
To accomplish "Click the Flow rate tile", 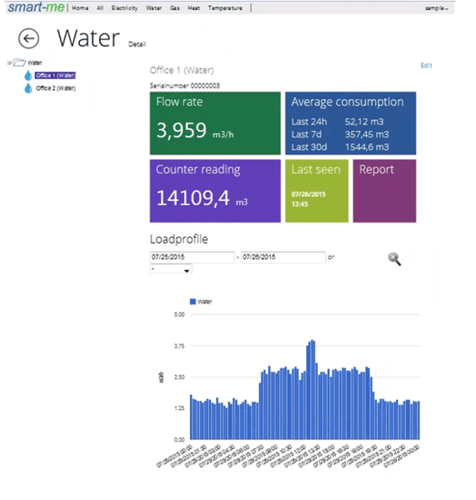I will coord(215,123).
